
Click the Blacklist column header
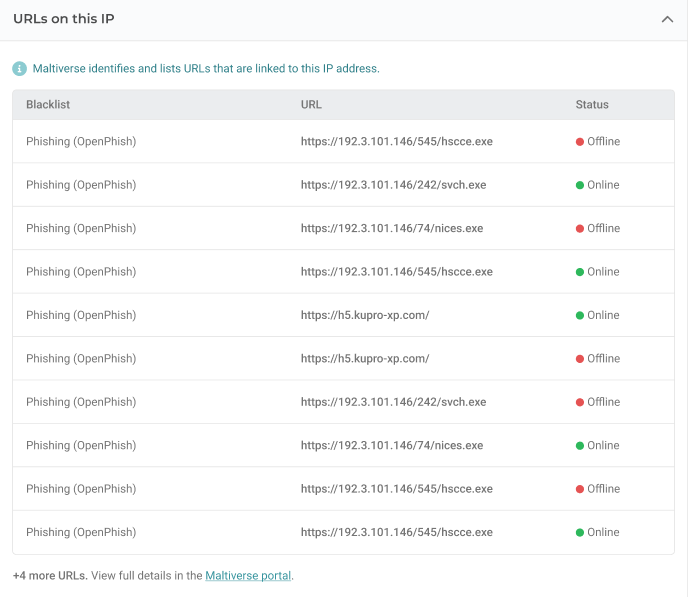[48, 104]
